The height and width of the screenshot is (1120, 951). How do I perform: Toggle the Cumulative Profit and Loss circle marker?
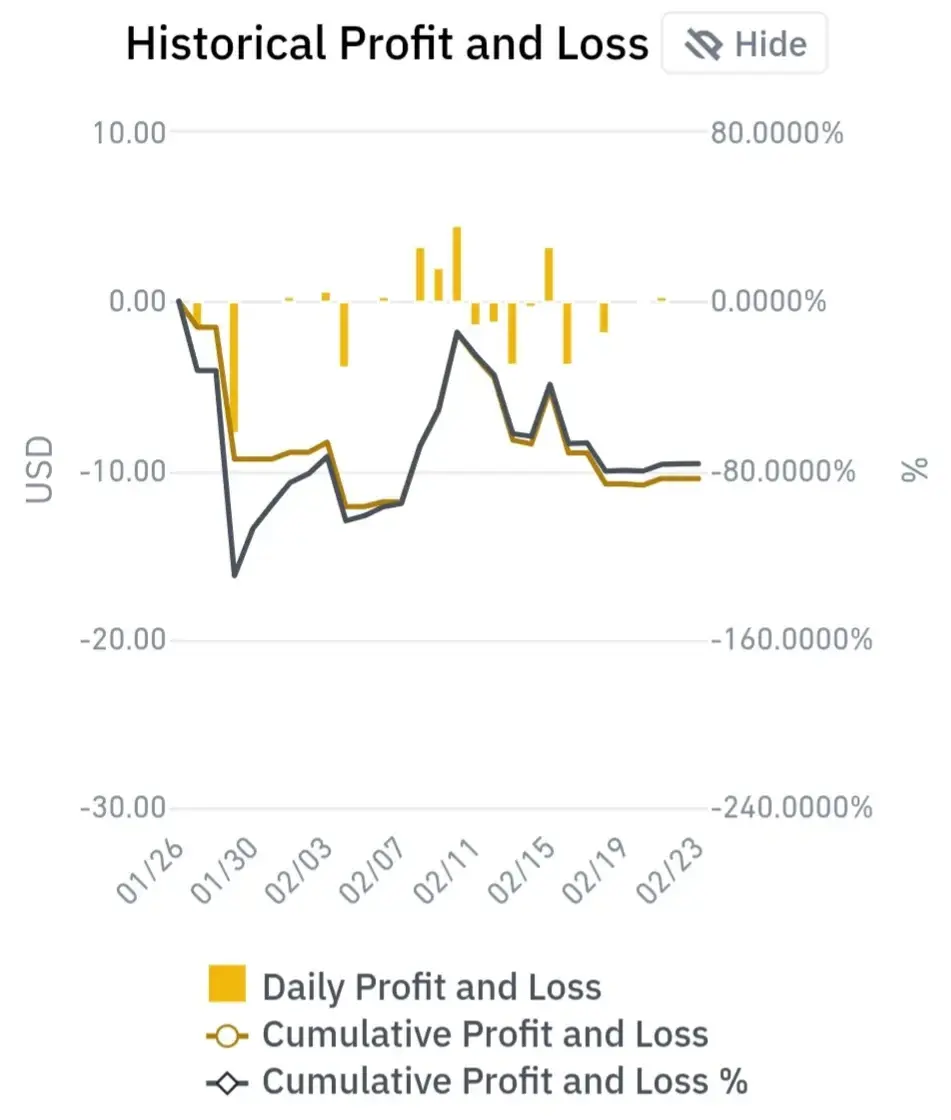(227, 1036)
